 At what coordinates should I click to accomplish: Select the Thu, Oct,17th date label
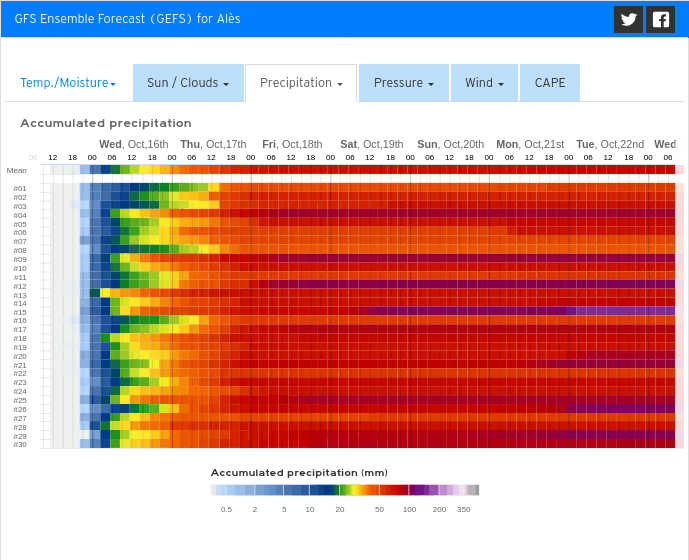[213, 144]
